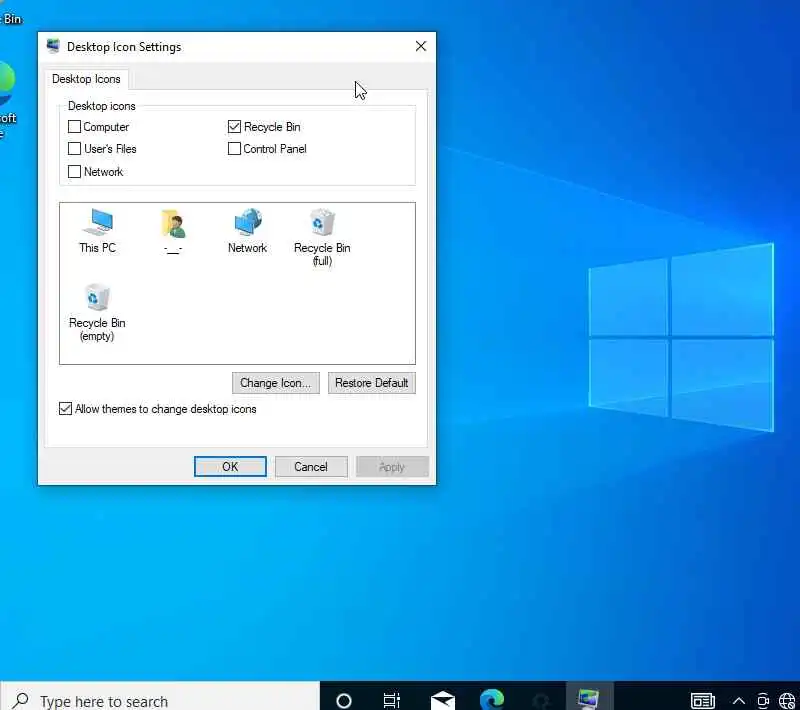800x710 pixels.
Task: Click the Meet Now tray icon
Action: click(763, 701)
